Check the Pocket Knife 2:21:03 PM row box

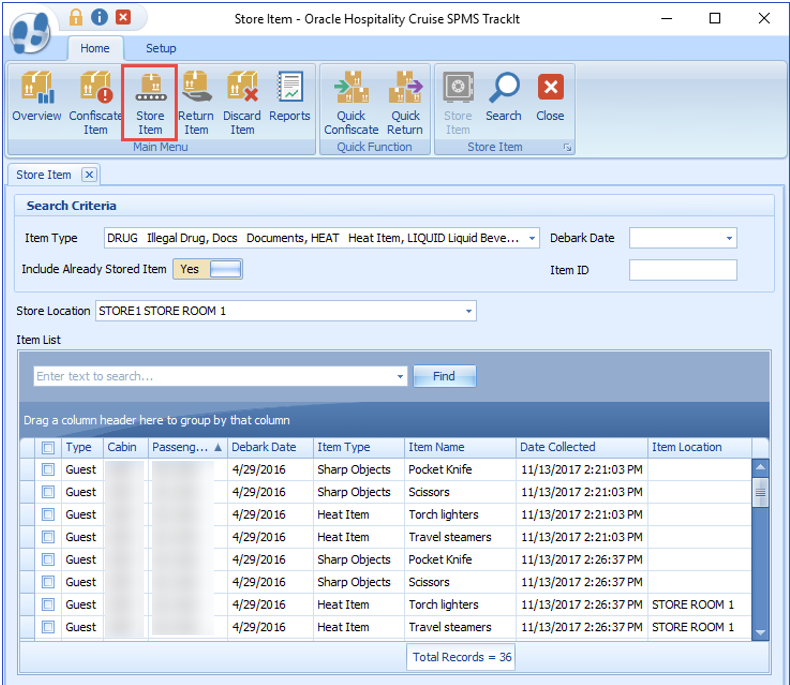coord(48,470)
